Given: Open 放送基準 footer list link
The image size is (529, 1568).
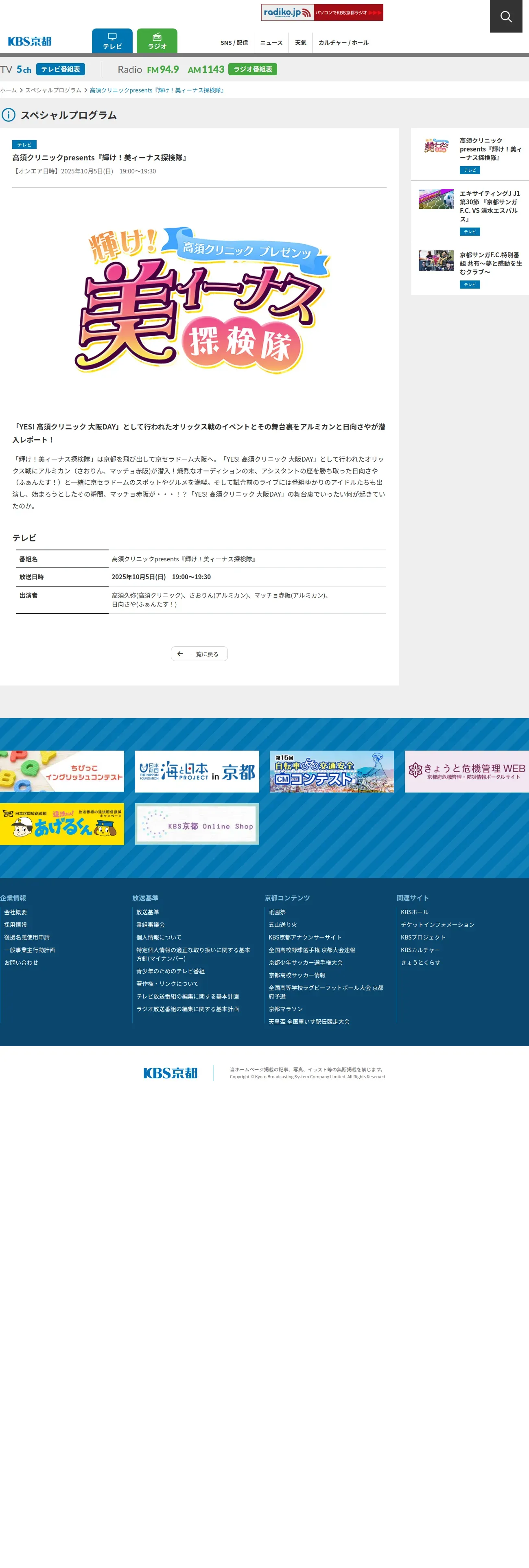Looking at the screenshot, I should coord(148,913).
